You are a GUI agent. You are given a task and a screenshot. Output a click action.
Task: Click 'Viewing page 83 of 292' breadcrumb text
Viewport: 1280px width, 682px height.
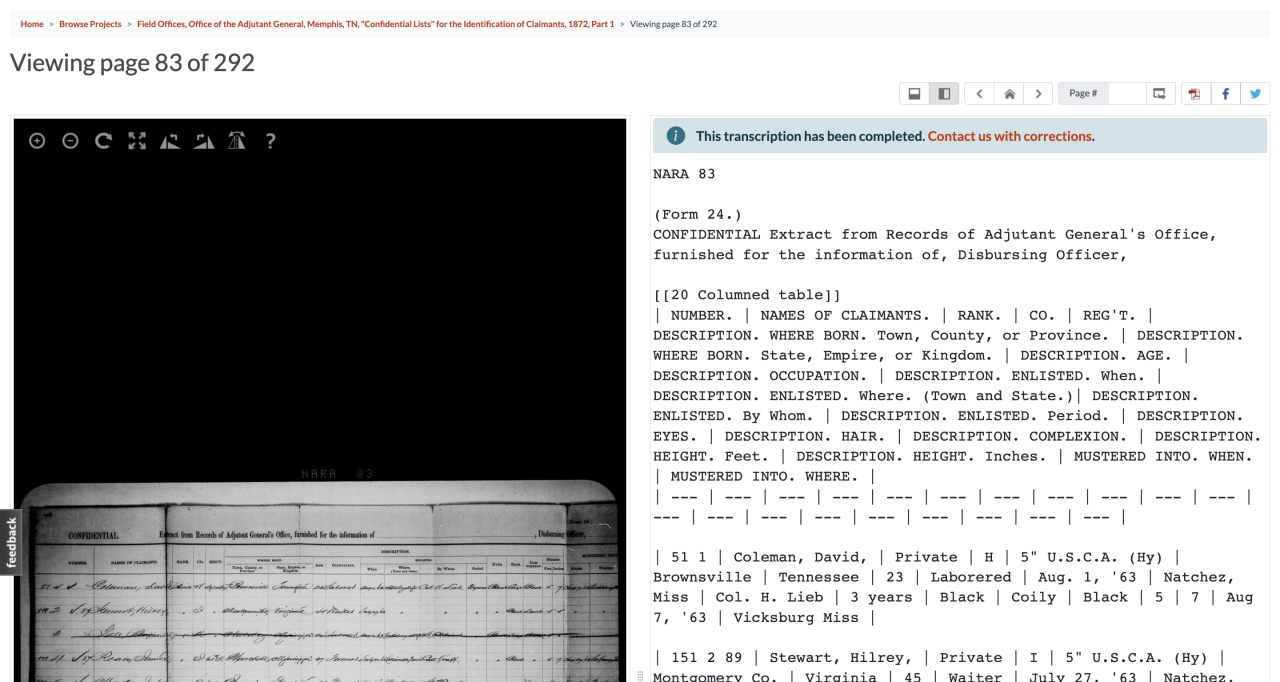(673, 24)
